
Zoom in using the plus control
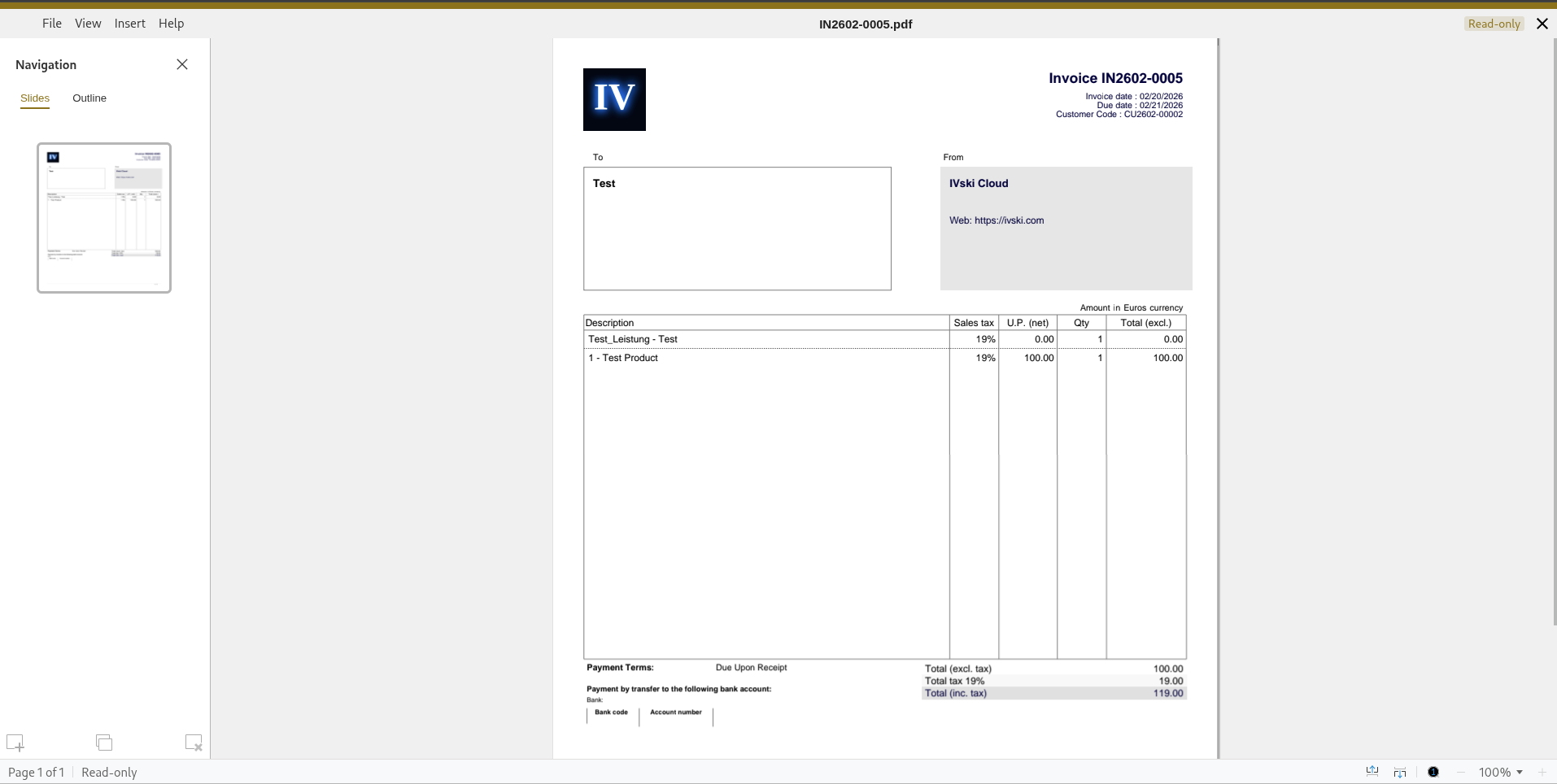(1542, 772)
